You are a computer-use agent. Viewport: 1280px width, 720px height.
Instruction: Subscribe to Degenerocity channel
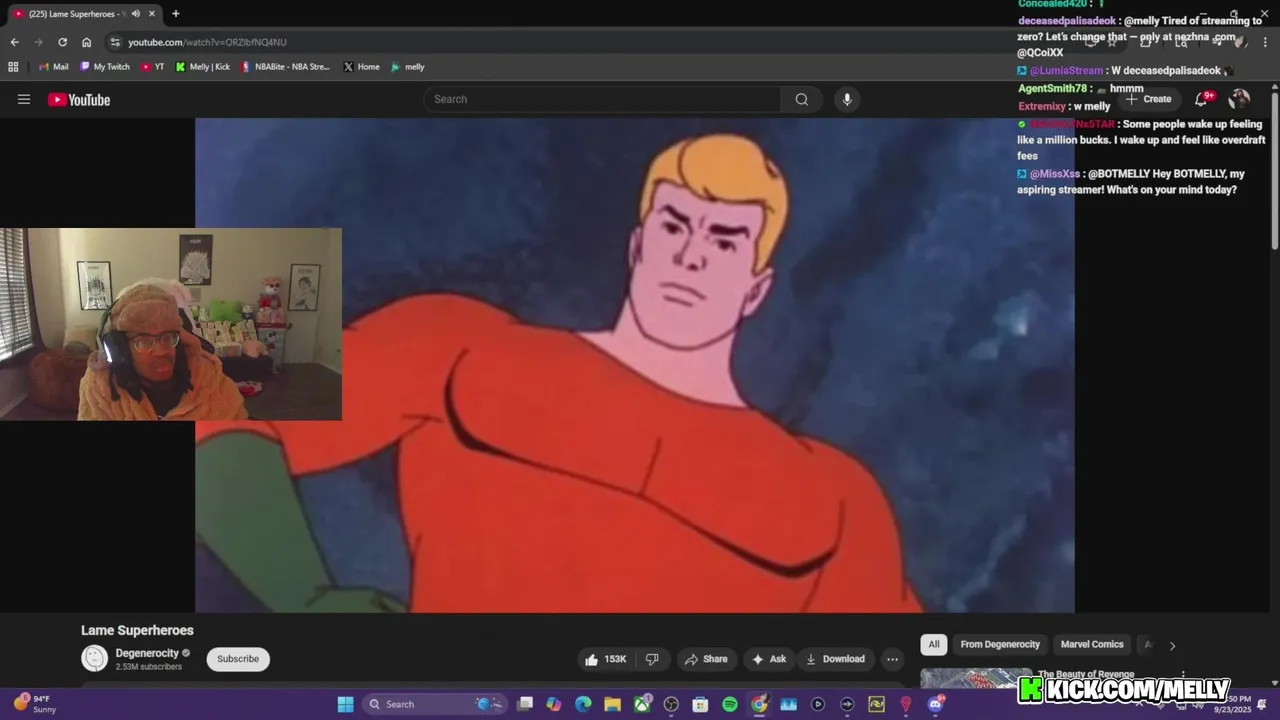(238, 659)
